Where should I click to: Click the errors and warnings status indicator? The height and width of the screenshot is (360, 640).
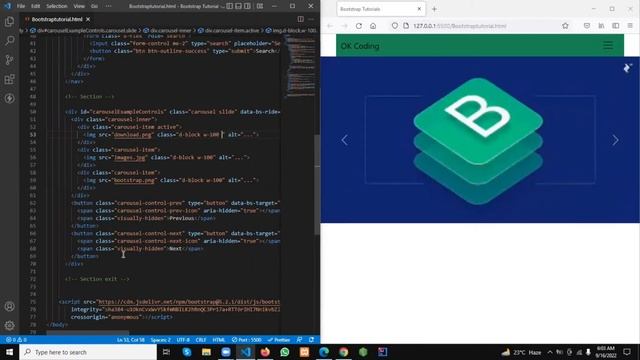(16, 340)
